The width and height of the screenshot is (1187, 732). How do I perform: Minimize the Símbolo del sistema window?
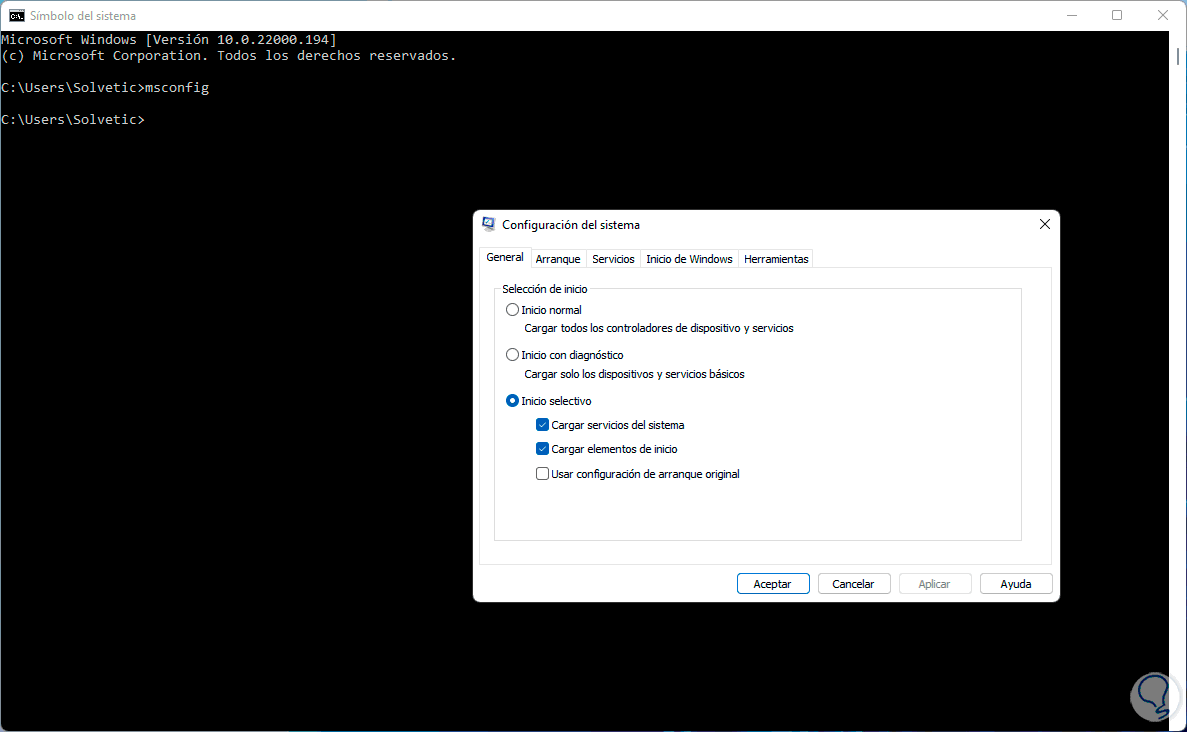coord(1072,15)
